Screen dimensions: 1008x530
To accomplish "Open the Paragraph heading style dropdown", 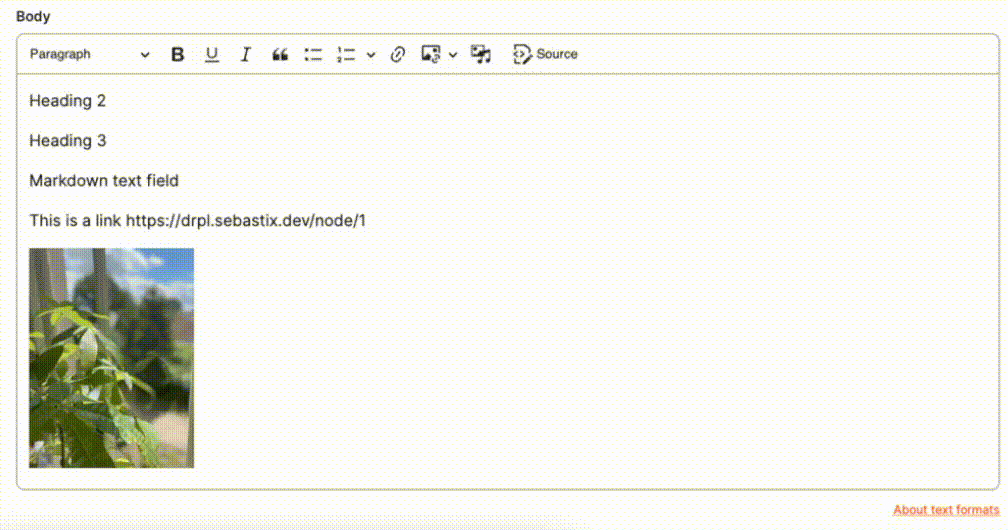I will [89, 55].
